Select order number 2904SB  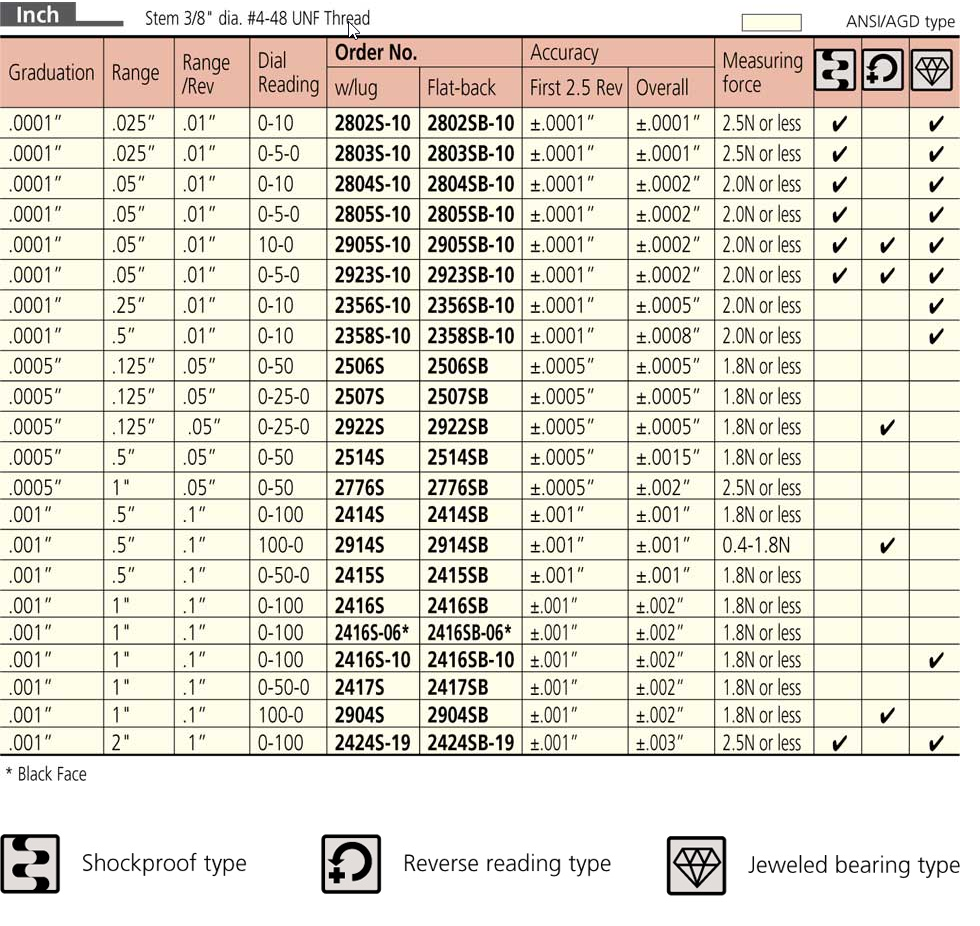(x=458, y=715)
